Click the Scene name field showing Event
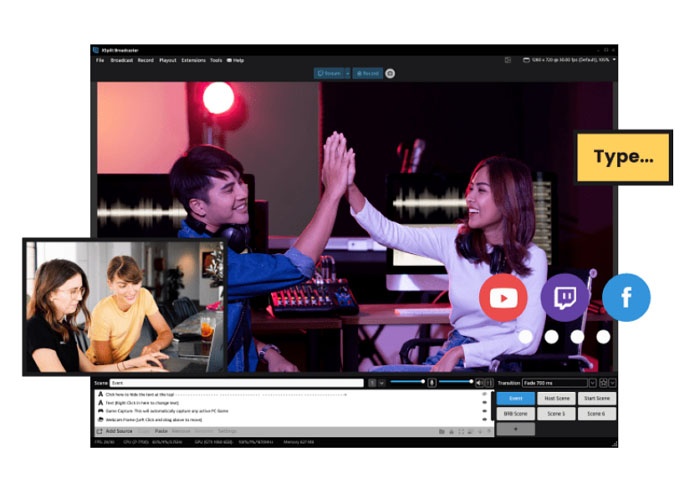The image size is (700, 478). click(237, 383)
